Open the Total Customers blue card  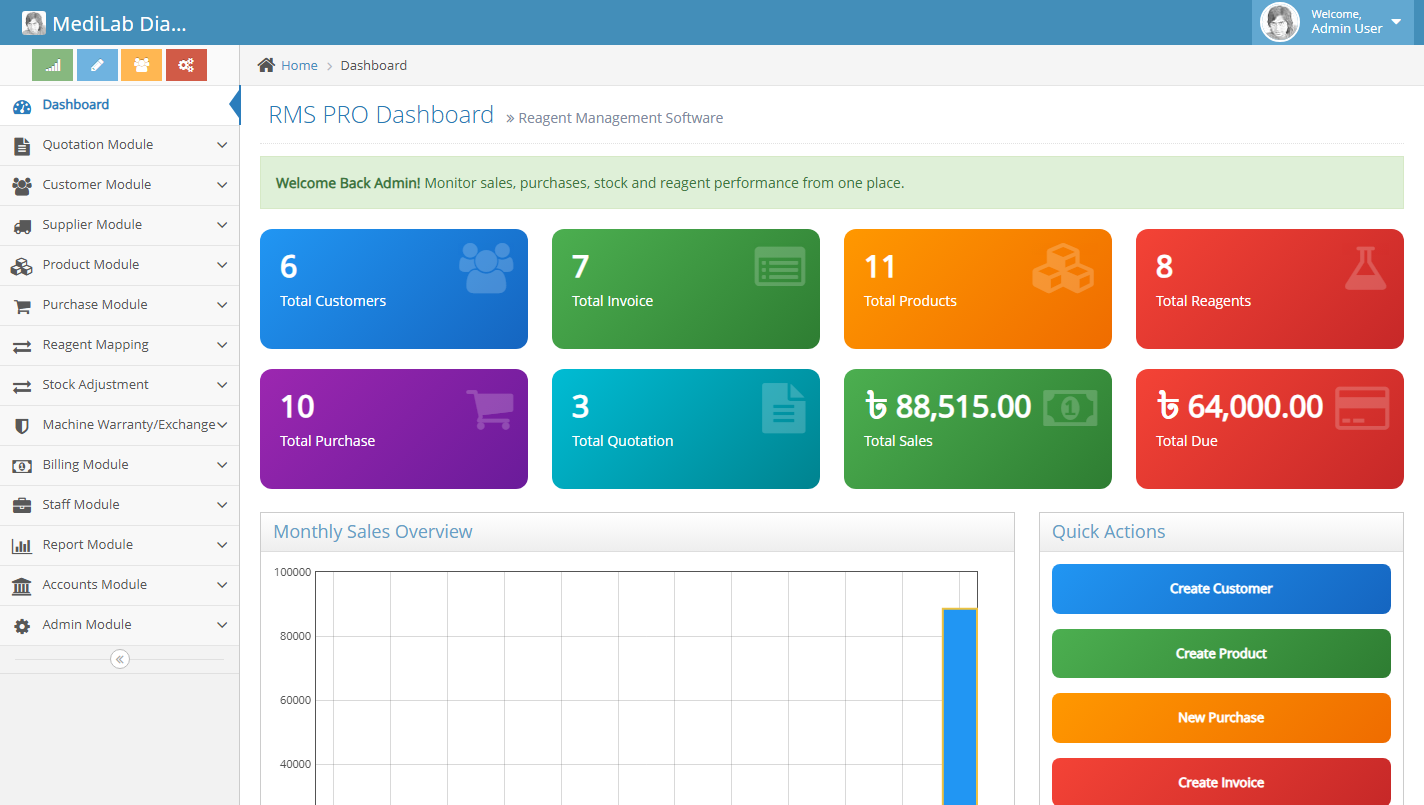tap(394, 289)
